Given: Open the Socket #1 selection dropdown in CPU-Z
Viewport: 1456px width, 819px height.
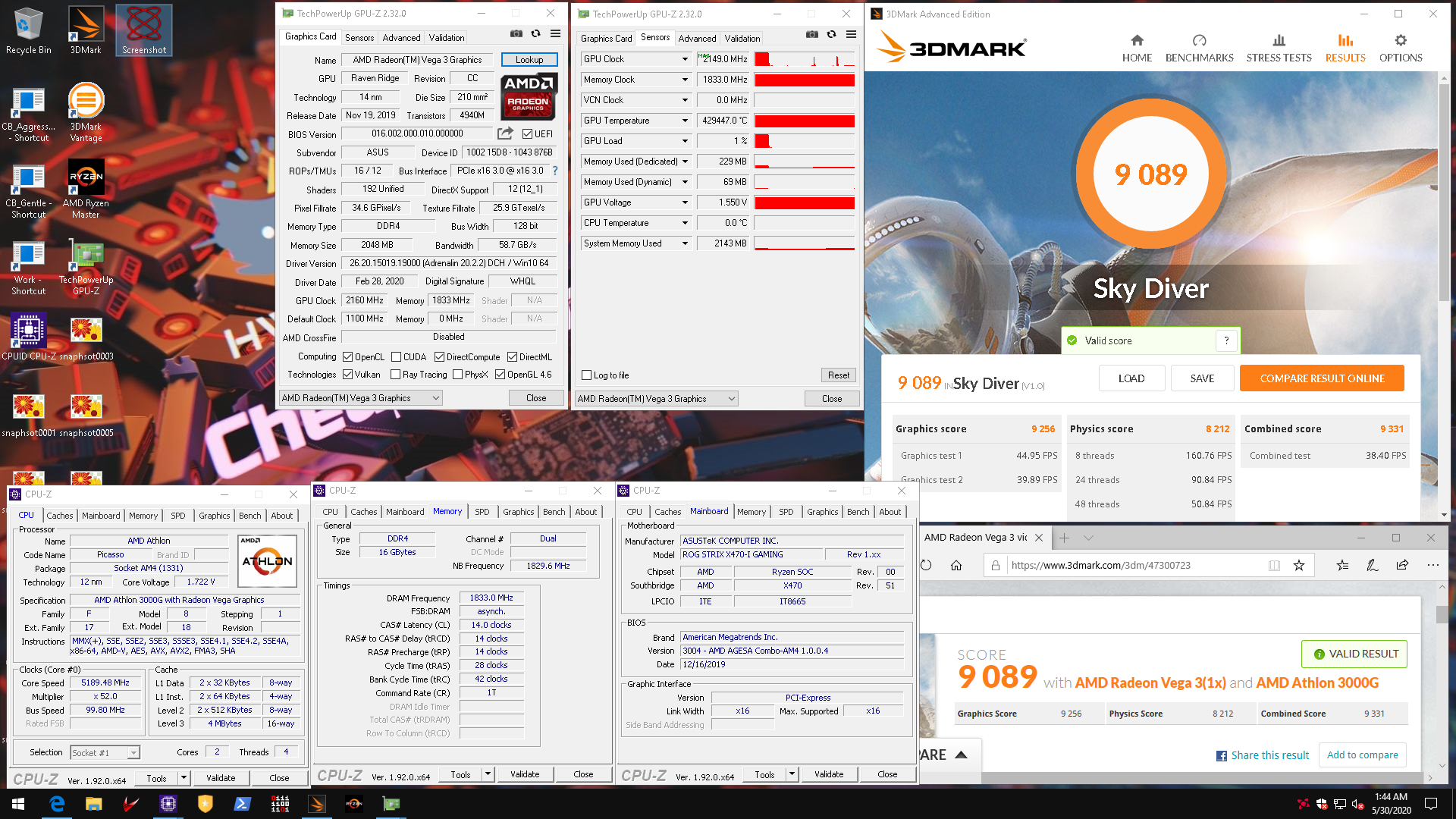Looking at the screenshot, I should click(105, 753).
